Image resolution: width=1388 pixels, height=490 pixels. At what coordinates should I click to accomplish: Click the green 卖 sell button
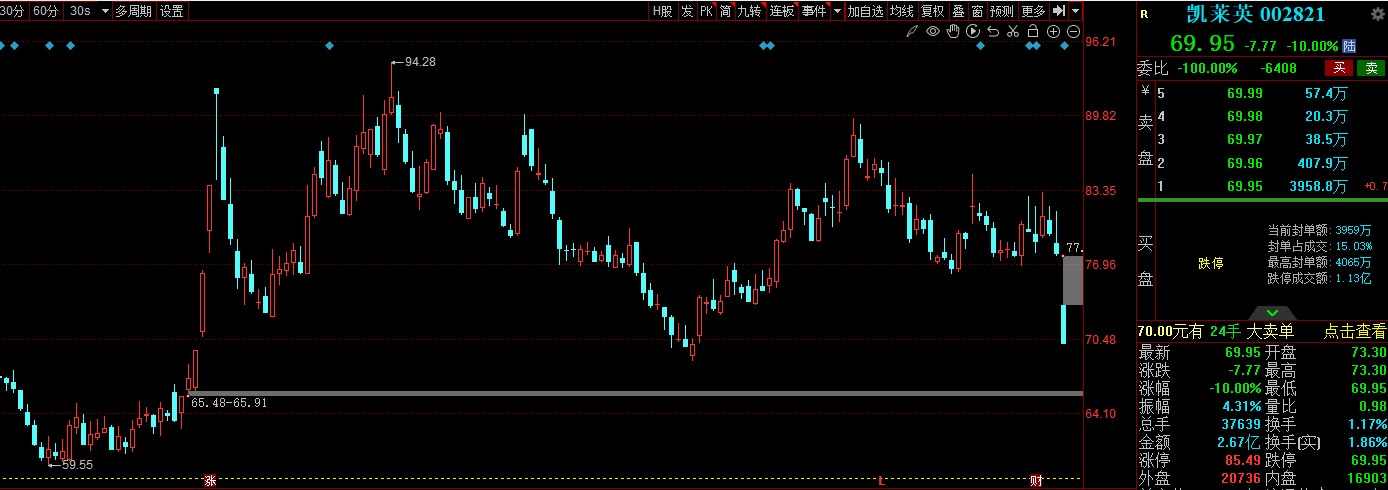click(1371, 68)
